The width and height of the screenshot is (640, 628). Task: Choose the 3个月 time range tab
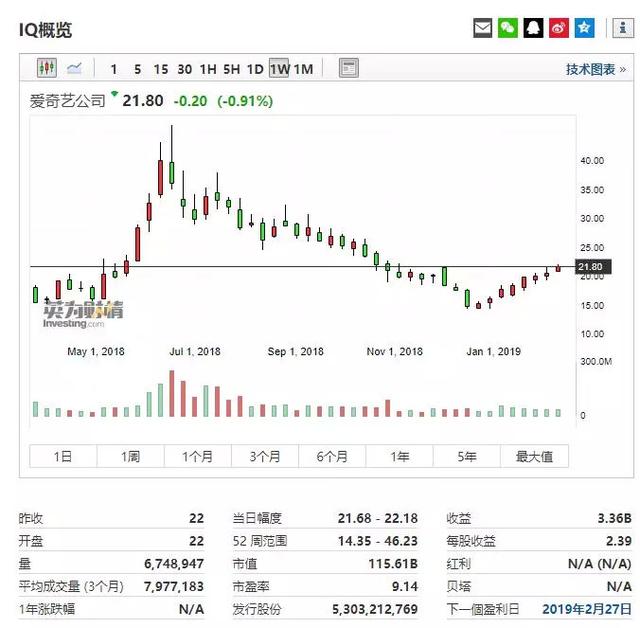click(x=265, y=456)
